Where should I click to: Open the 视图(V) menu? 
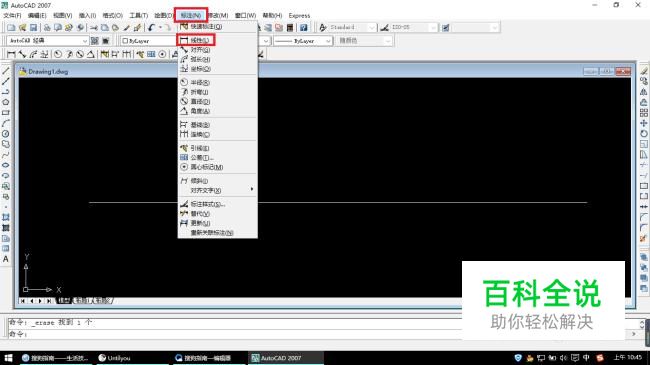[x=63, y=15]
